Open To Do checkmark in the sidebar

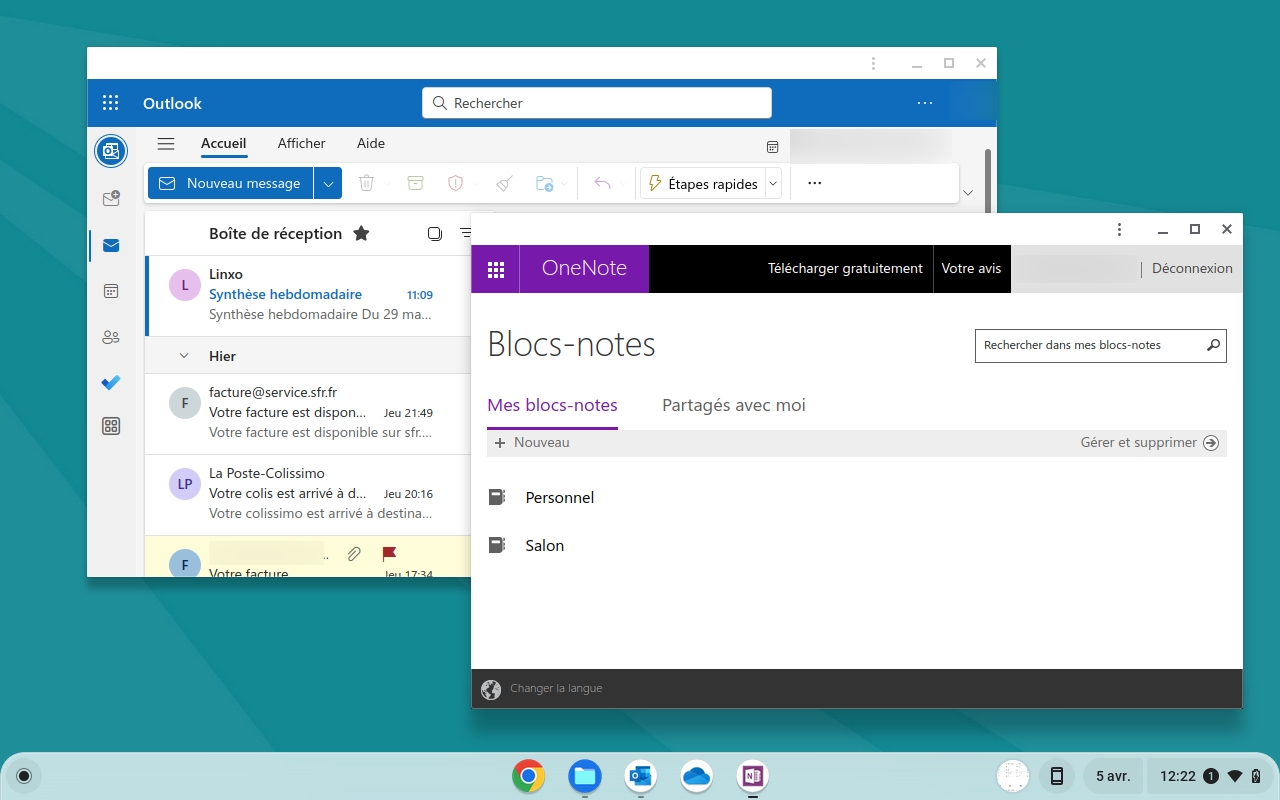pos(111,382)
